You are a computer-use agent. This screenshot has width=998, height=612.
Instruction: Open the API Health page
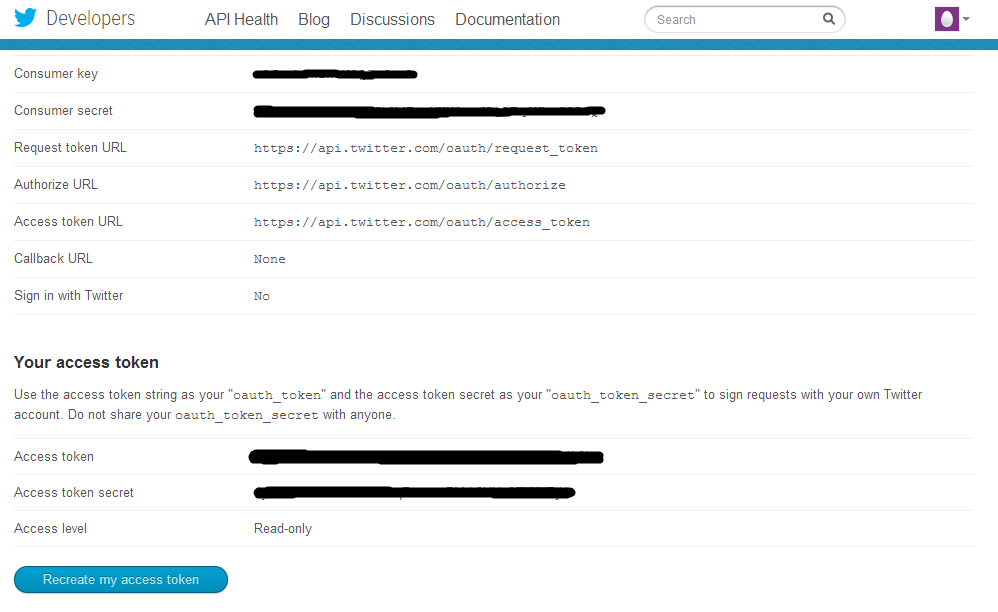241,20
